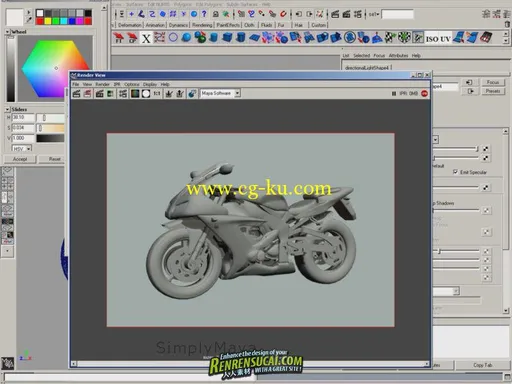Open the Options menu in Render View

click(132, 84)
